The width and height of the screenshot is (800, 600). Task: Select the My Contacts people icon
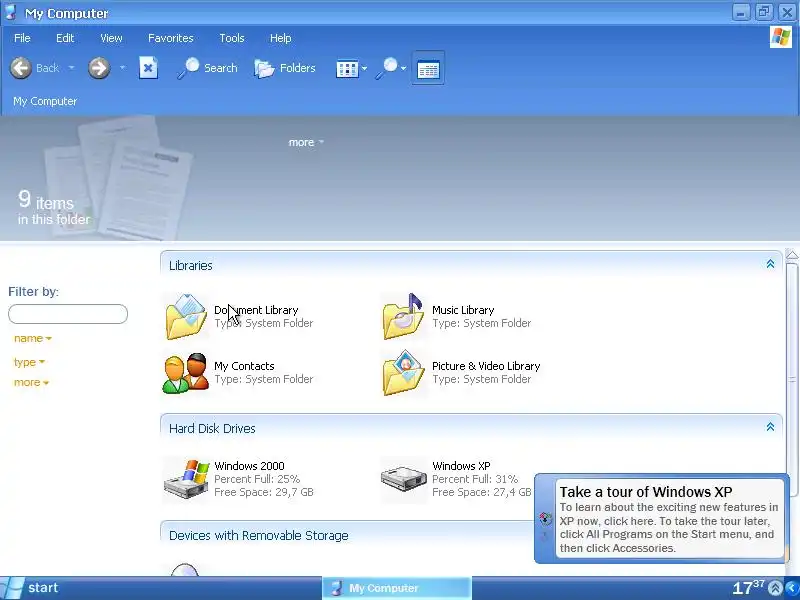[x=186, y=373]
